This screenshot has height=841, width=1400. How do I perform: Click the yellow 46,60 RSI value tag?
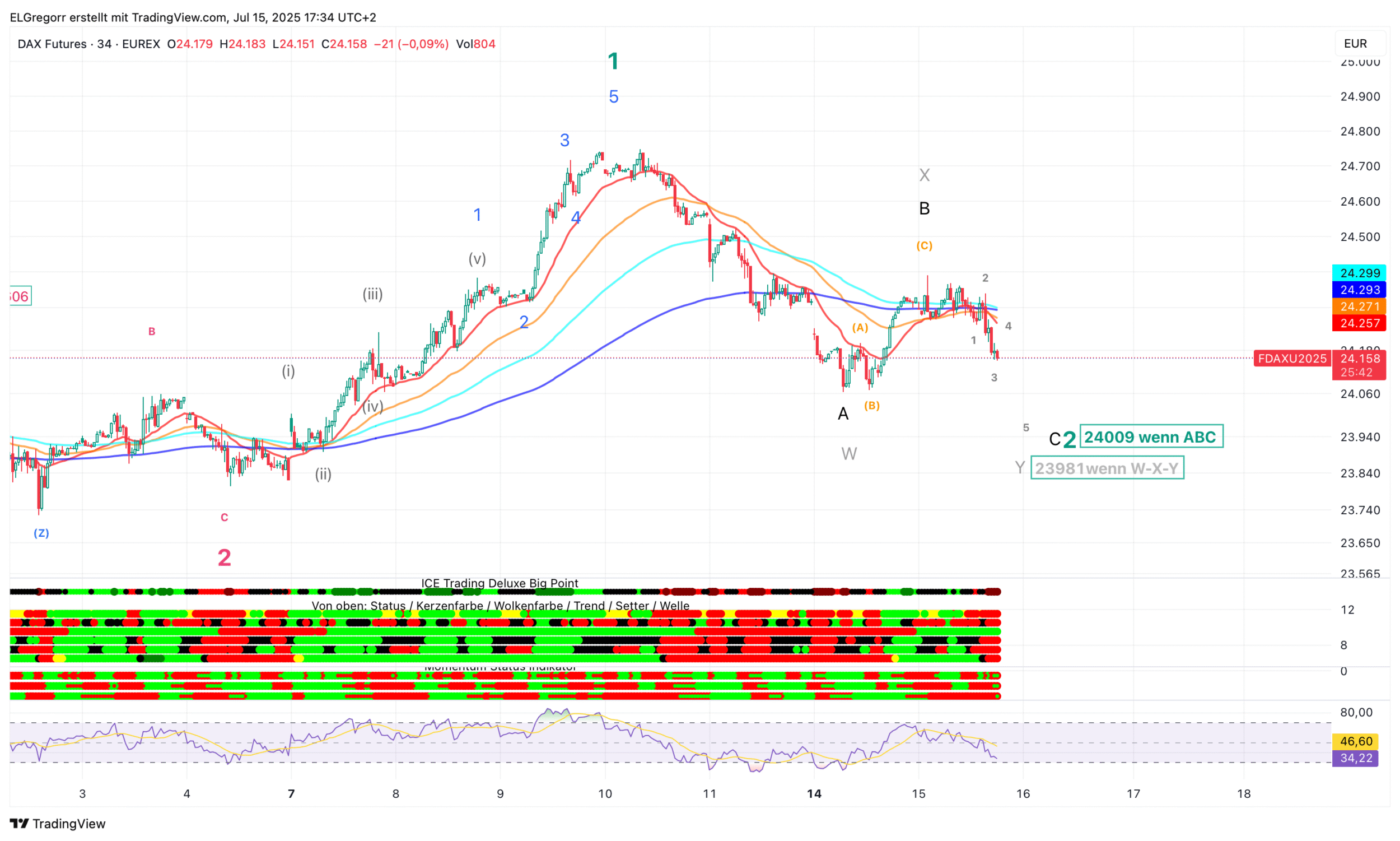[1356, 741]
